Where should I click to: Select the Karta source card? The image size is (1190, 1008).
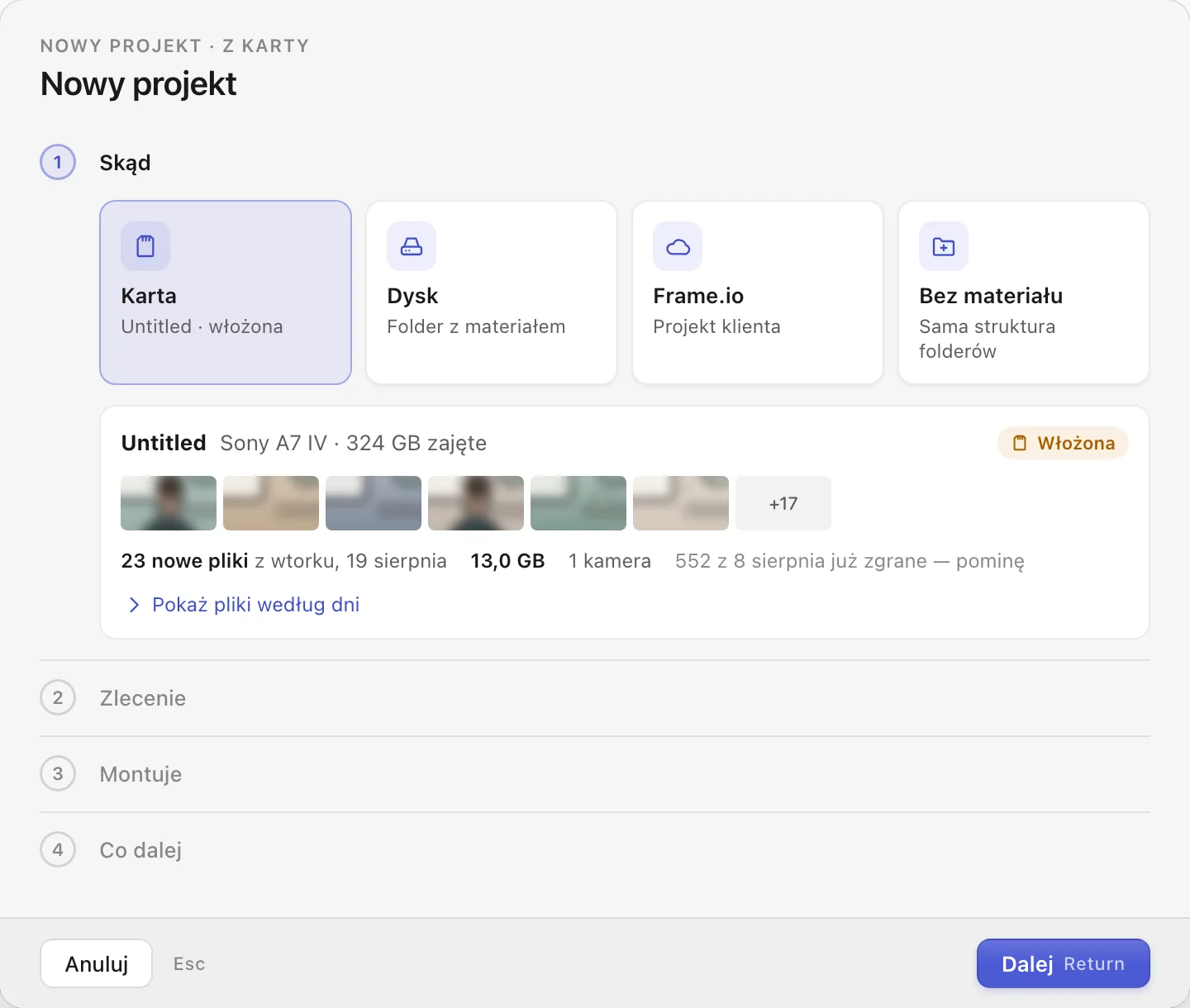(226, 292)
